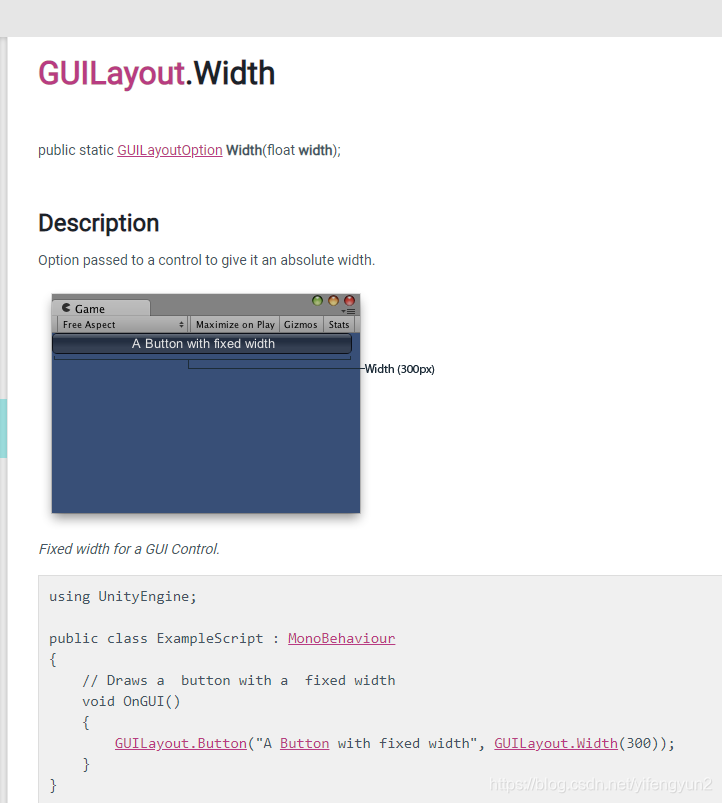Click 'A Button with fixed width' button
This screenshot has height=803, width=722.
202,344
